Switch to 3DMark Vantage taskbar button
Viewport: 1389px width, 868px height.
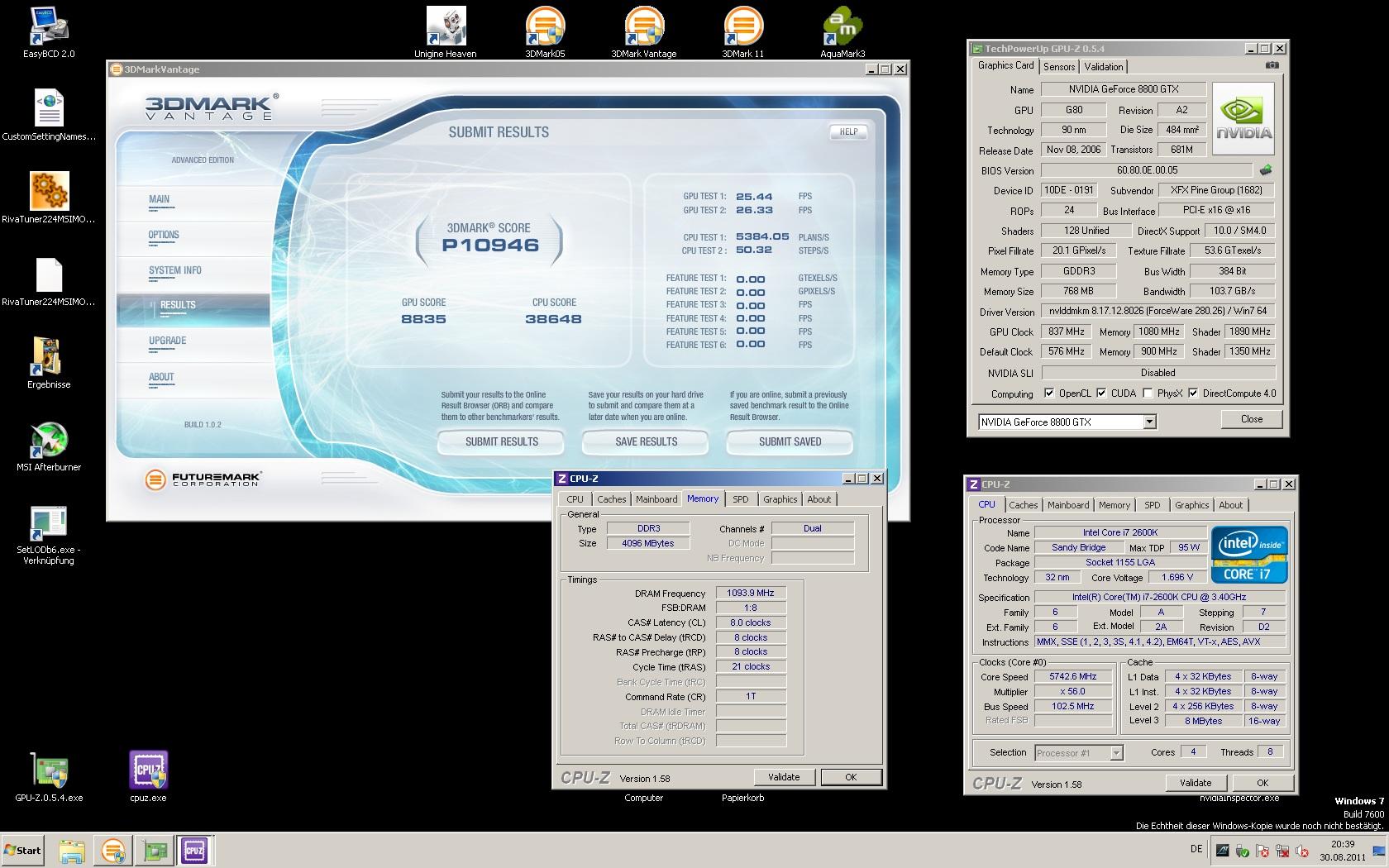click(x=112, y=850)
